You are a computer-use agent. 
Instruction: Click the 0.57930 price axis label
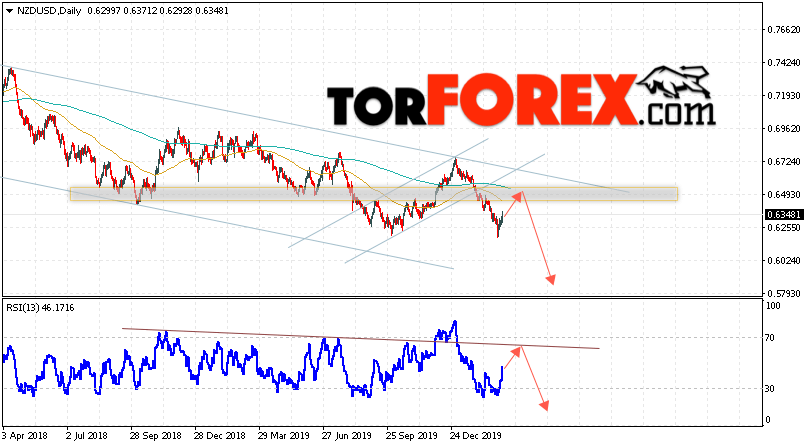pos(784,293)
